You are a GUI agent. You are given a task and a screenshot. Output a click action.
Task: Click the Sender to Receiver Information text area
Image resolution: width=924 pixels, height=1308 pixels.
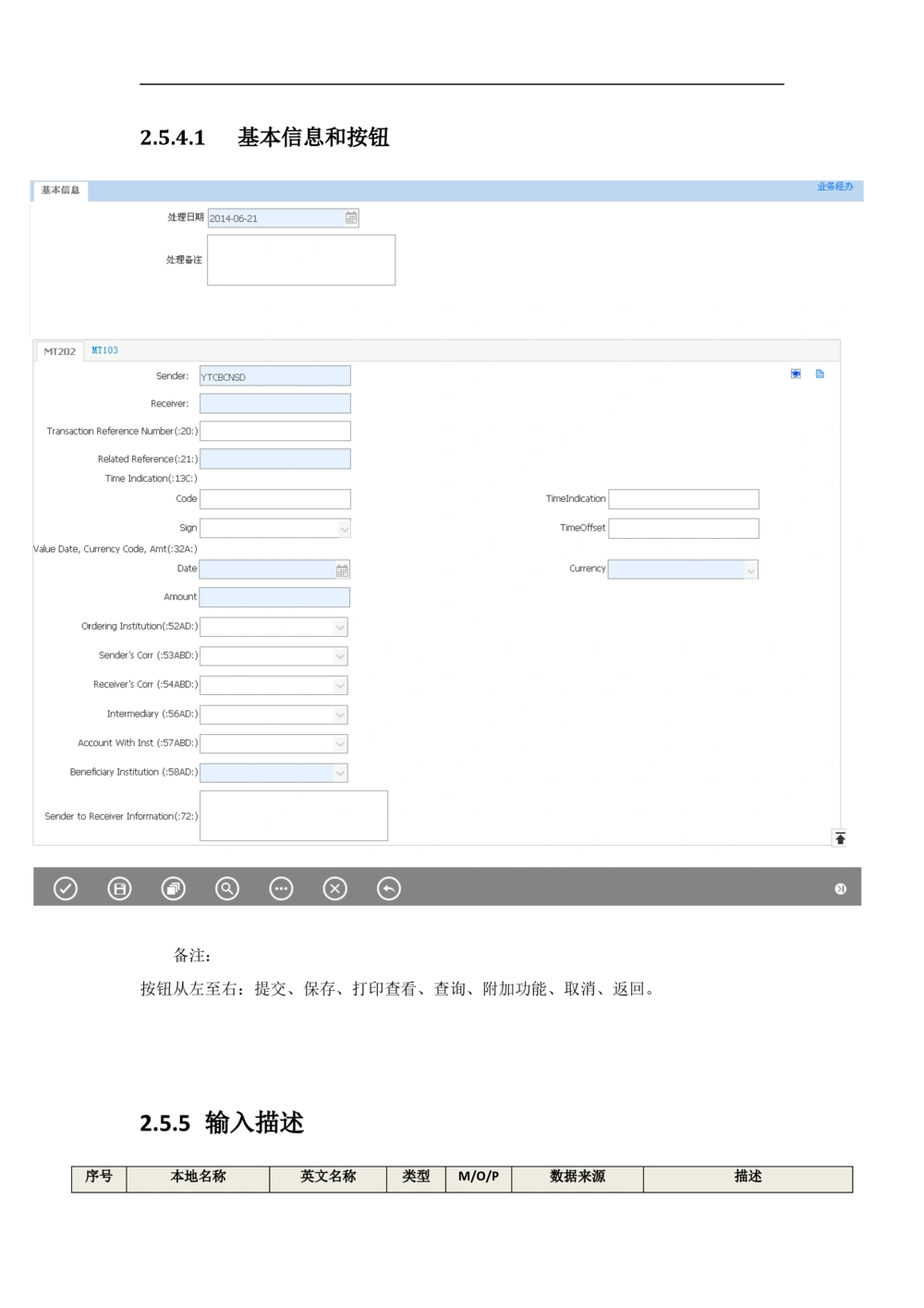293,815
